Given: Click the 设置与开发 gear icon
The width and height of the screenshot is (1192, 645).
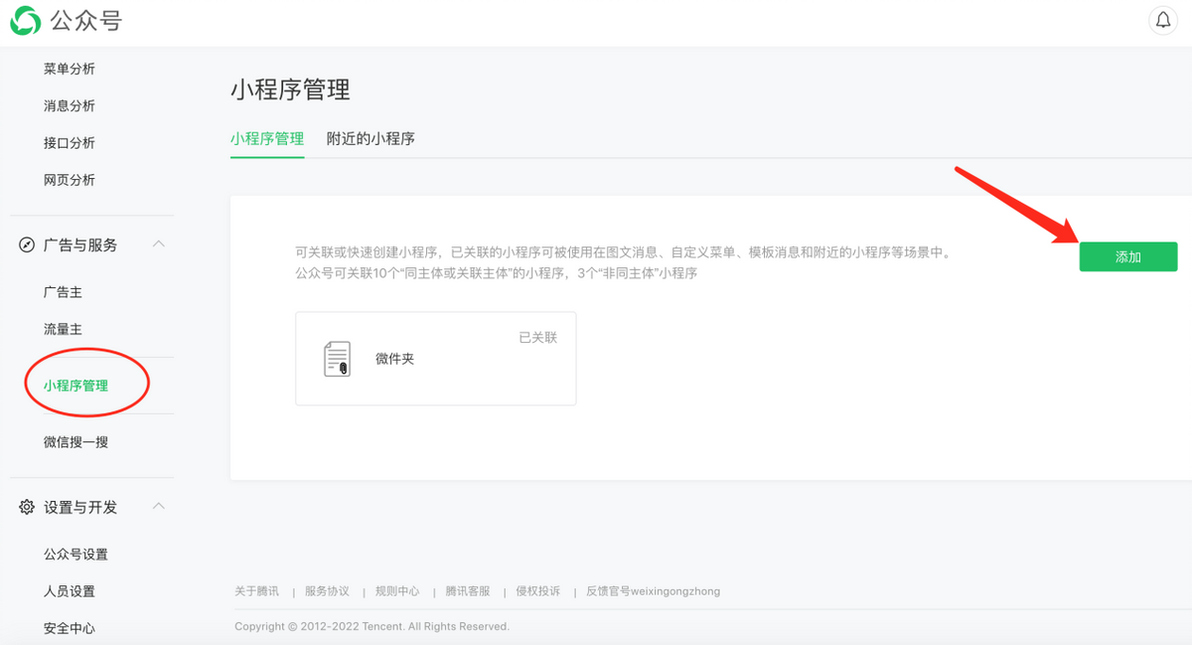Looking at the screenshot, I should click(27, 507).
